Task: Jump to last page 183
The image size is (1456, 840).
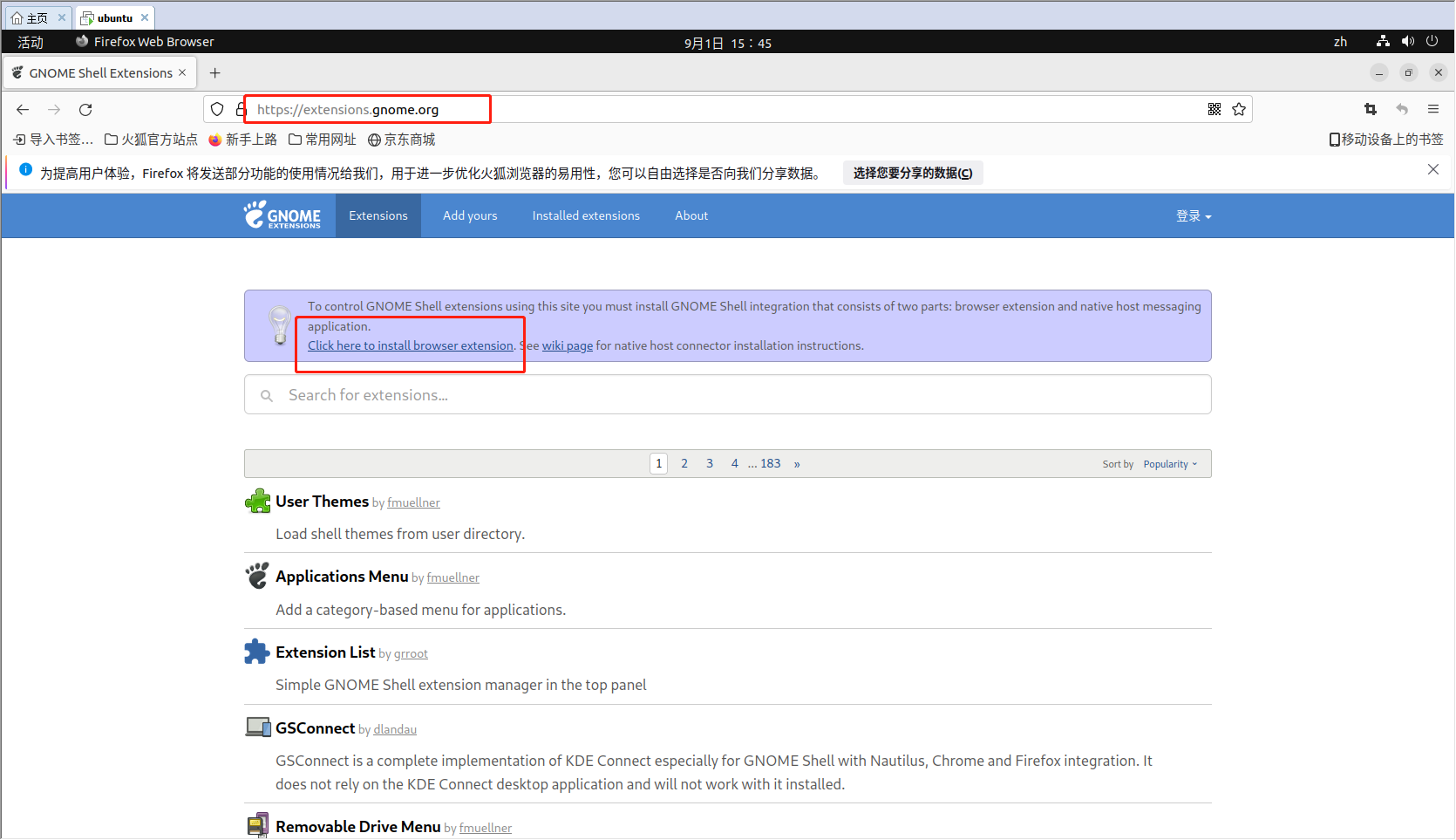Action: tap(771, 463)
